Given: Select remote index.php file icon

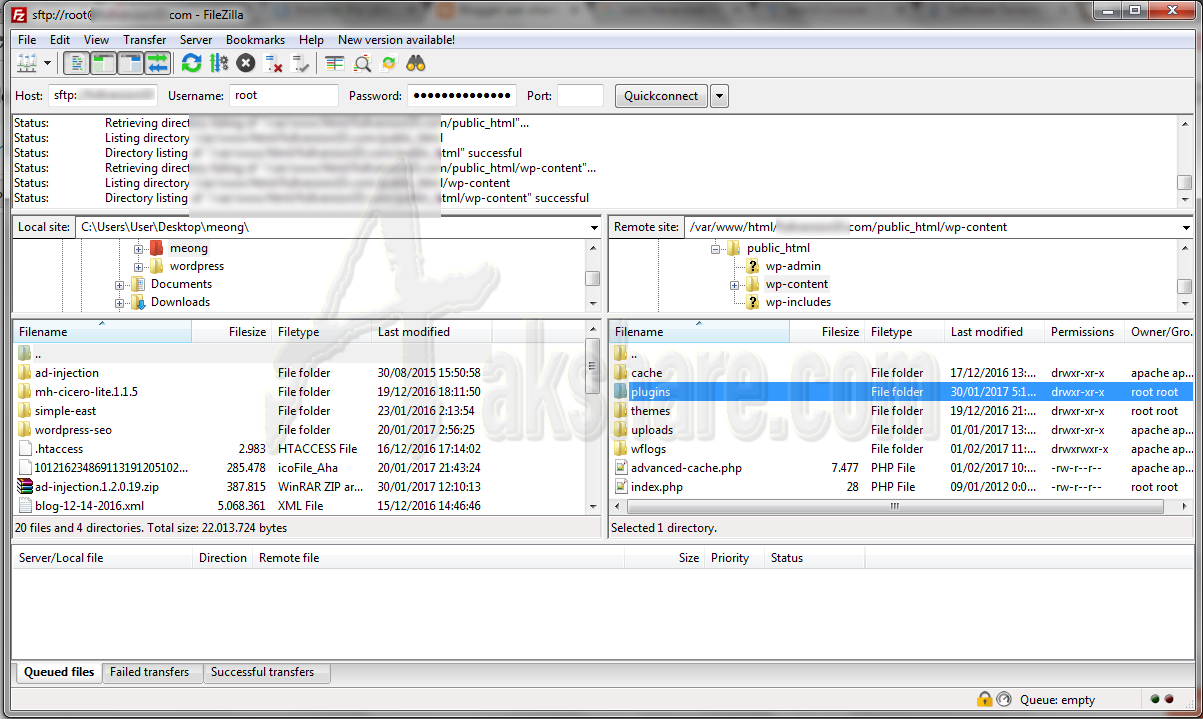Looking at the screenshot, I should [621, 487].
